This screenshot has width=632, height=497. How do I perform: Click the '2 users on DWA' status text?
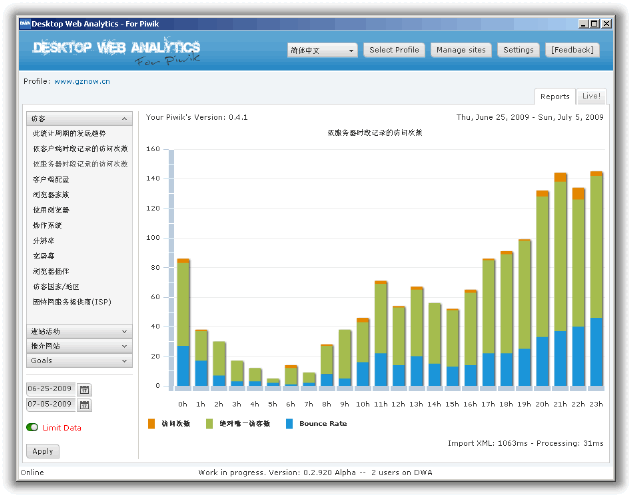pyautogui.click(x=401, y=472)
